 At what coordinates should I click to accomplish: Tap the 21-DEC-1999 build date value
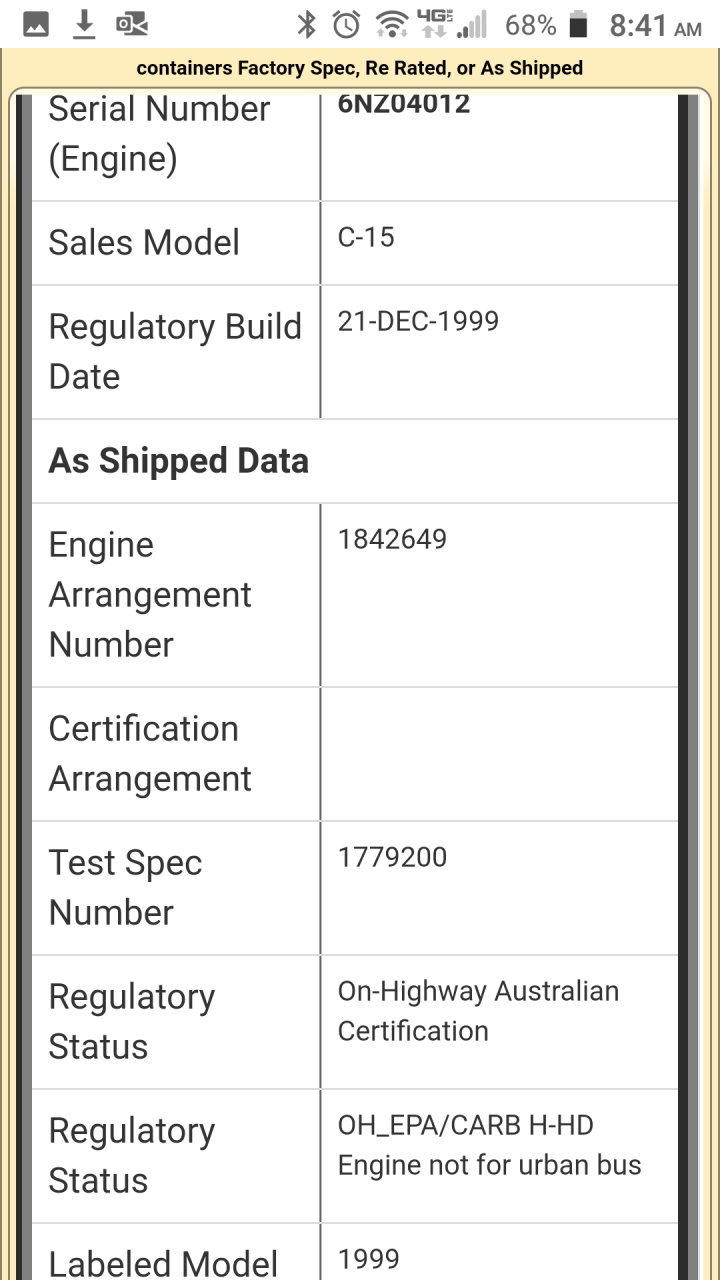click(418, 321)
